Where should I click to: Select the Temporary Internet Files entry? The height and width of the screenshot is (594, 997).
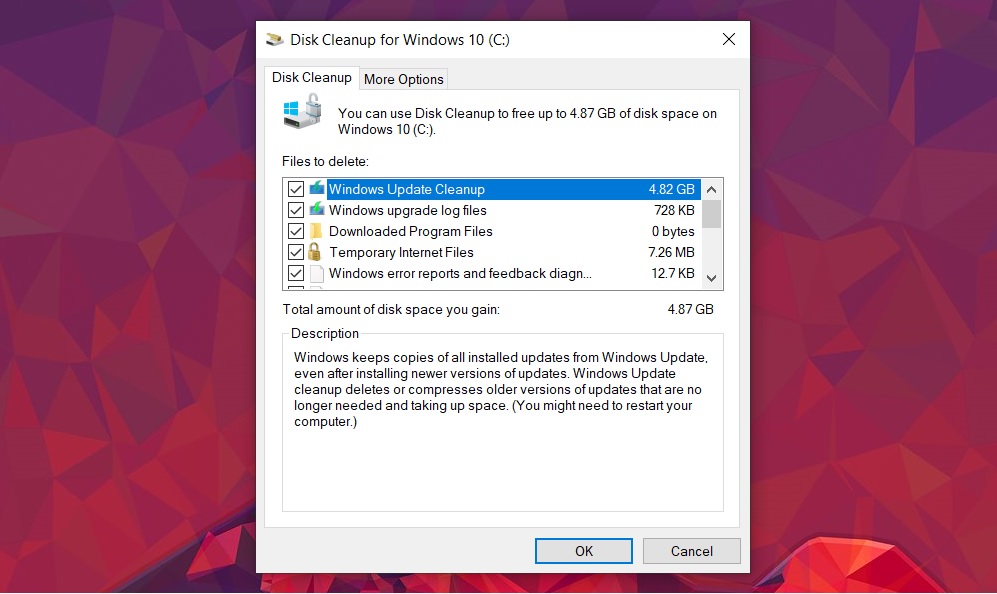coord(401,252)
